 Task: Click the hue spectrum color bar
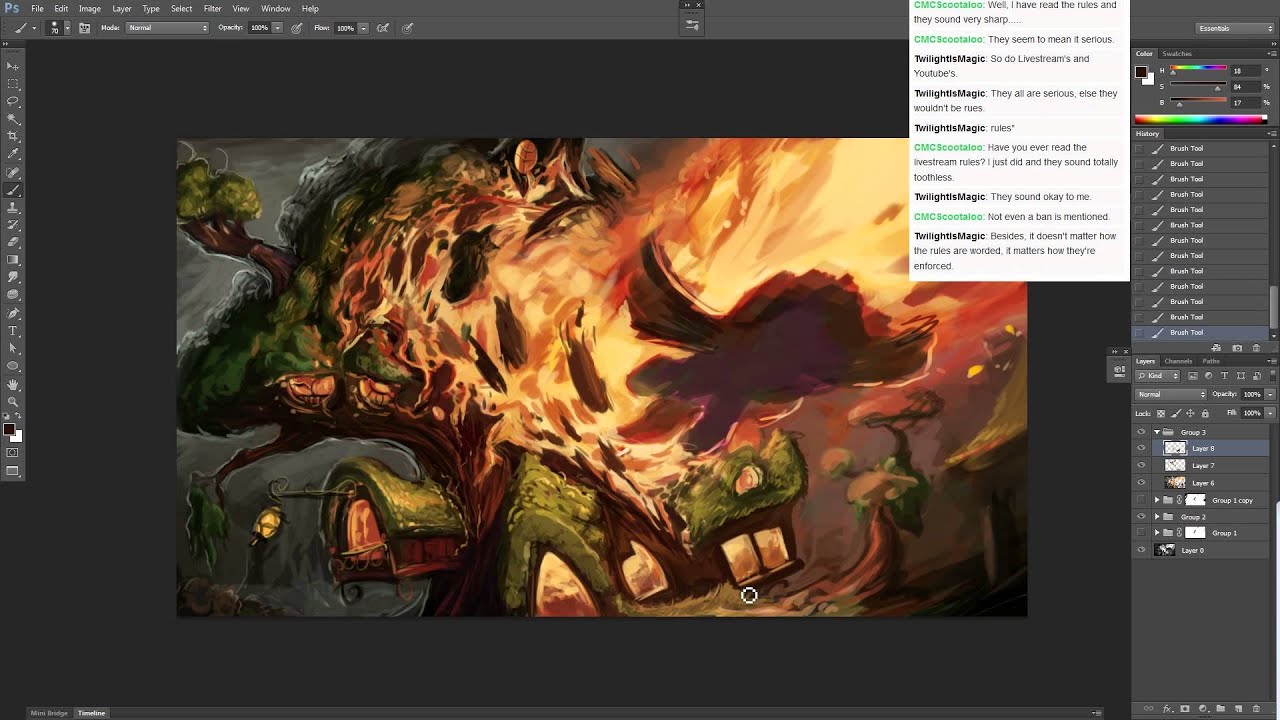[x=1200, y=120]
